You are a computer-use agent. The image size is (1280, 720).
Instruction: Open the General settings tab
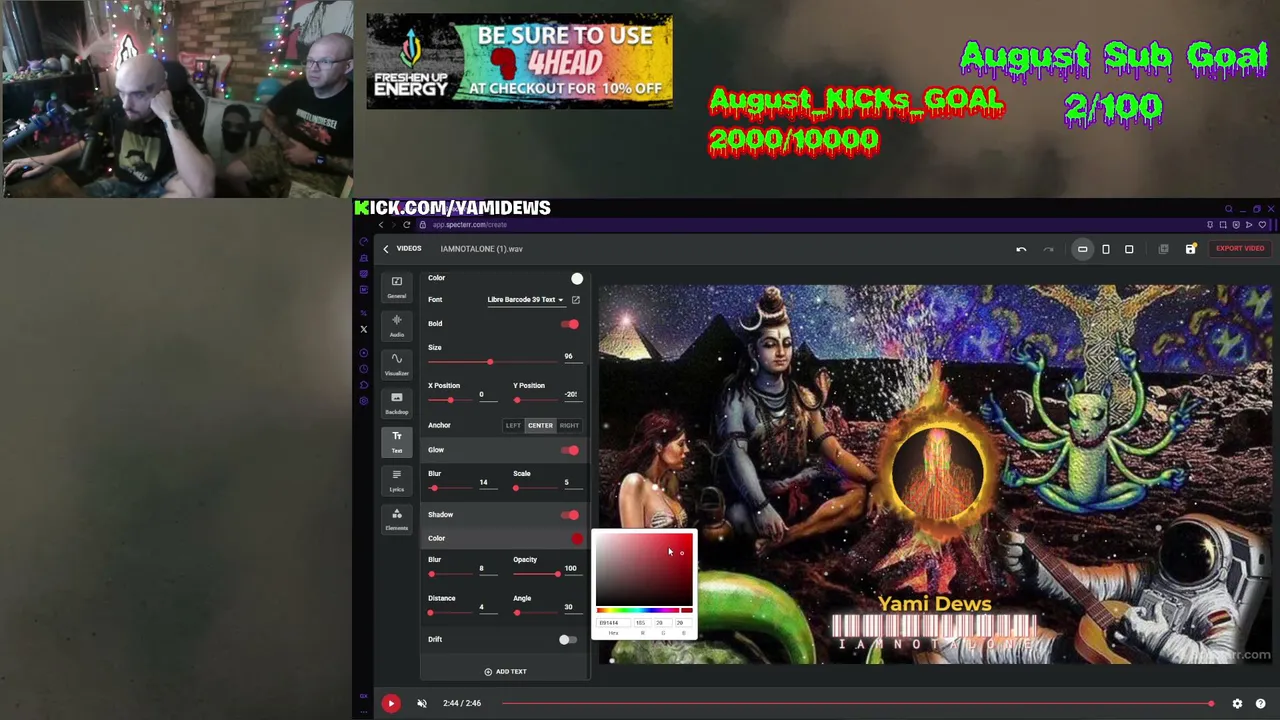click(397, 286)
